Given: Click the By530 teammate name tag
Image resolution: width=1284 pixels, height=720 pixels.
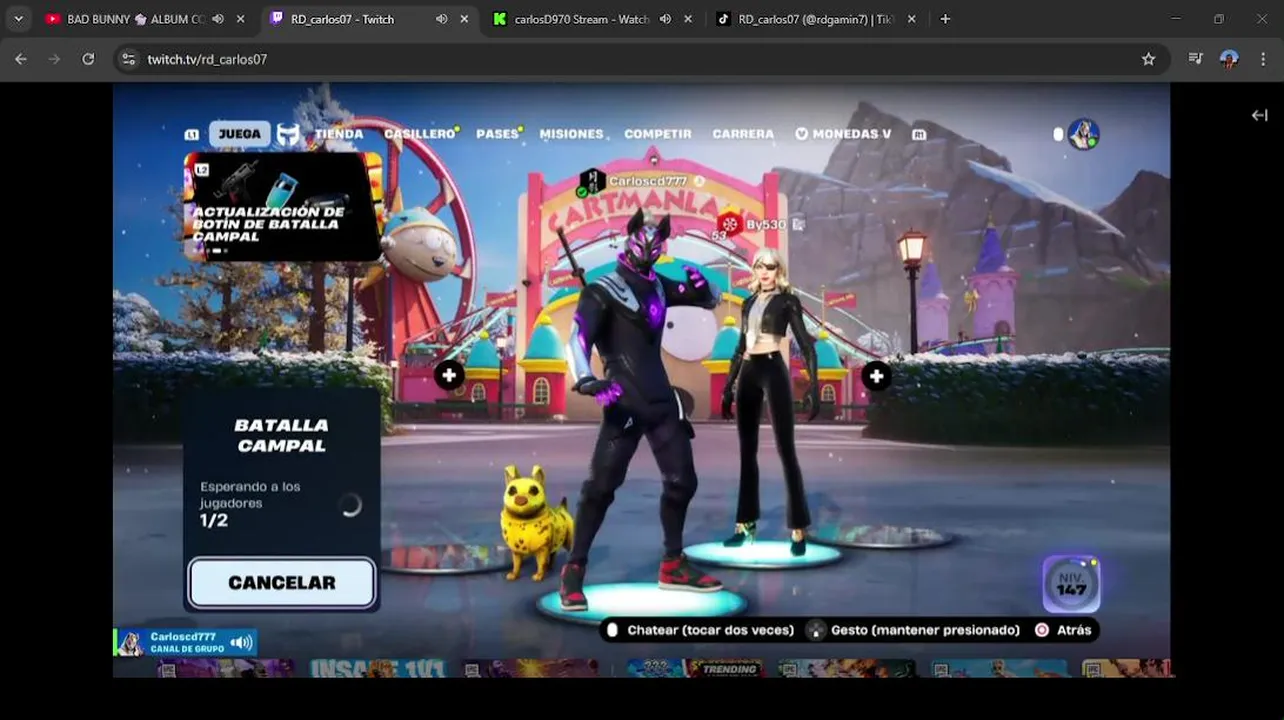Looking at the screenshot, I should (x=766, y=225).
